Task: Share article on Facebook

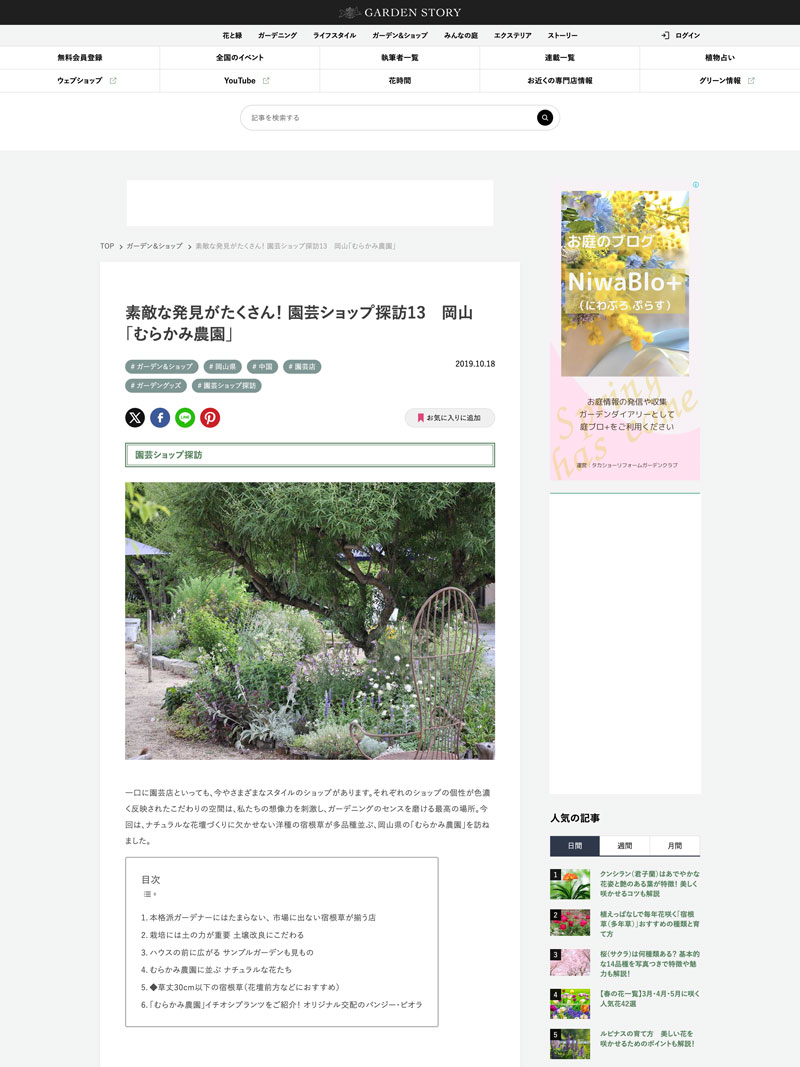Action: click(160, 418)
